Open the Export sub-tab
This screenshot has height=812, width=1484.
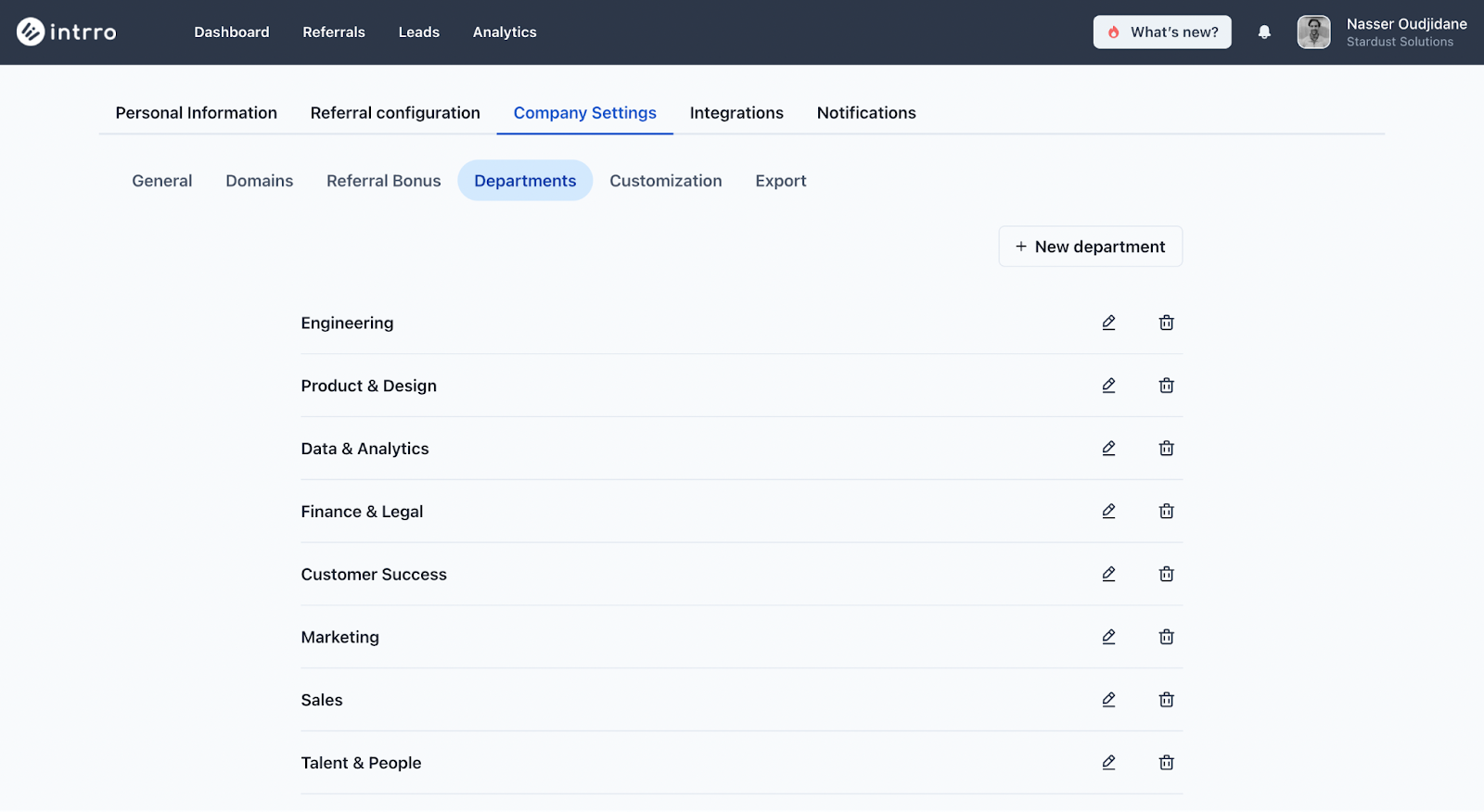pyautogui.click(x=780, y=181)
